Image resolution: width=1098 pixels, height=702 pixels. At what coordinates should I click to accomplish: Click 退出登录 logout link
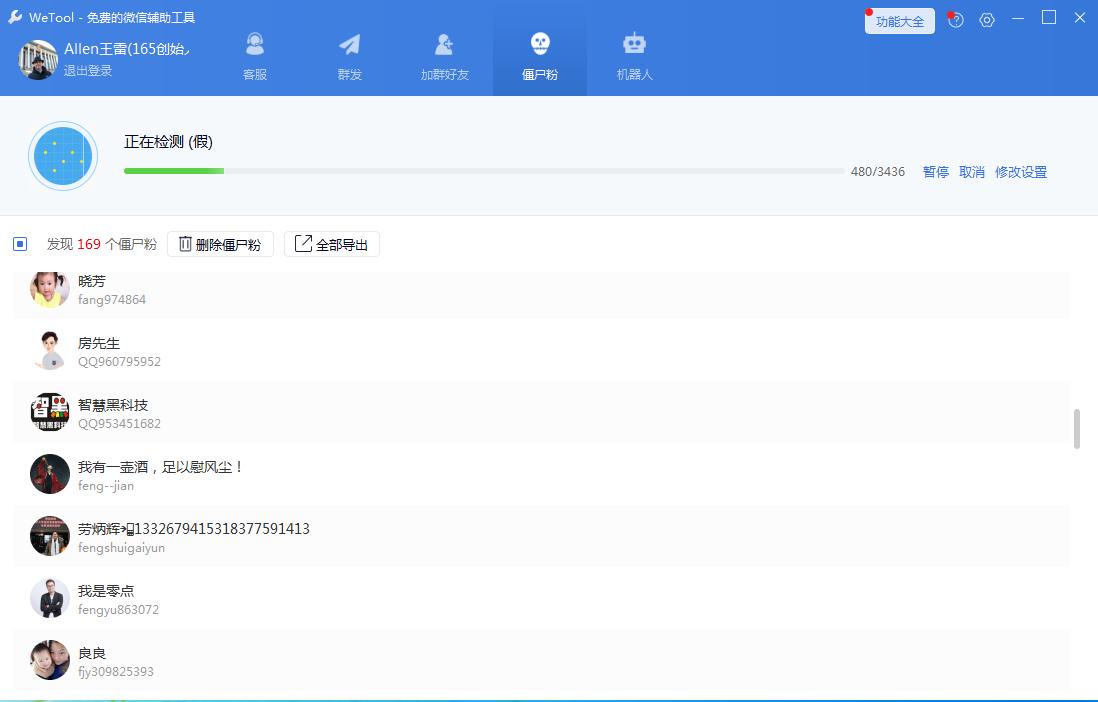[x=88, y=71]
